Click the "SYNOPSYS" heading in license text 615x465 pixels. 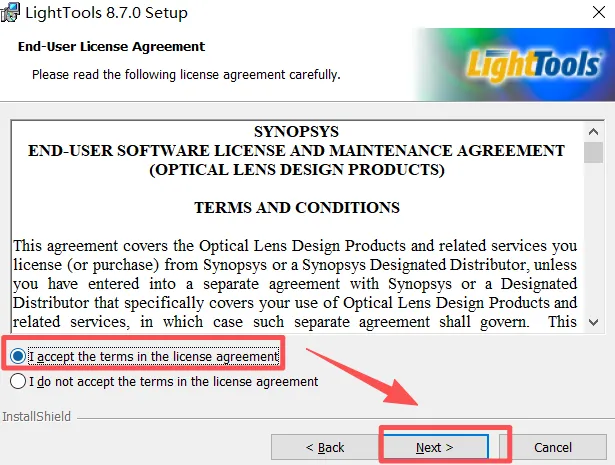(297, 132)
